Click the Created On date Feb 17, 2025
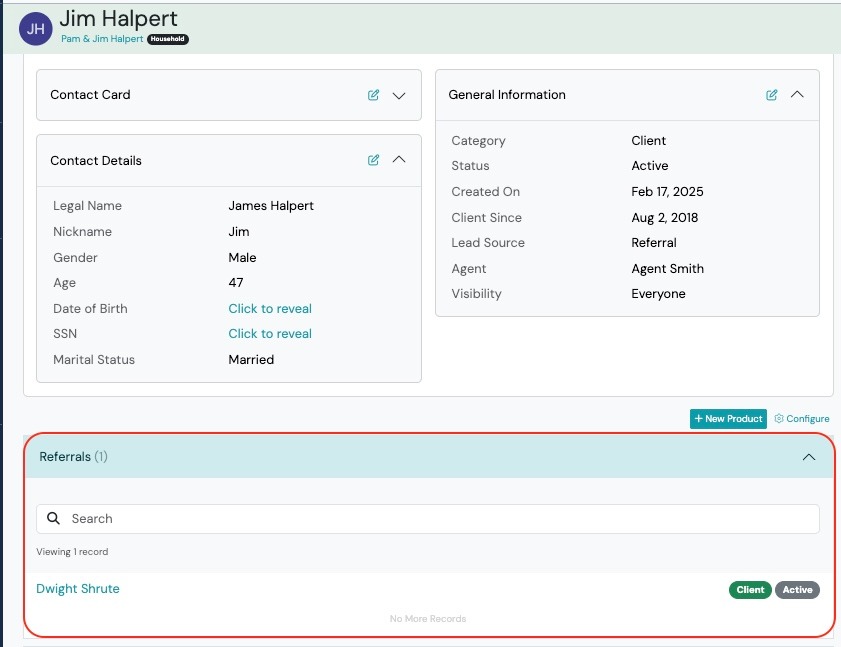Image resolution: width=841 pixels, height=647 pixels. pos(667,192)
